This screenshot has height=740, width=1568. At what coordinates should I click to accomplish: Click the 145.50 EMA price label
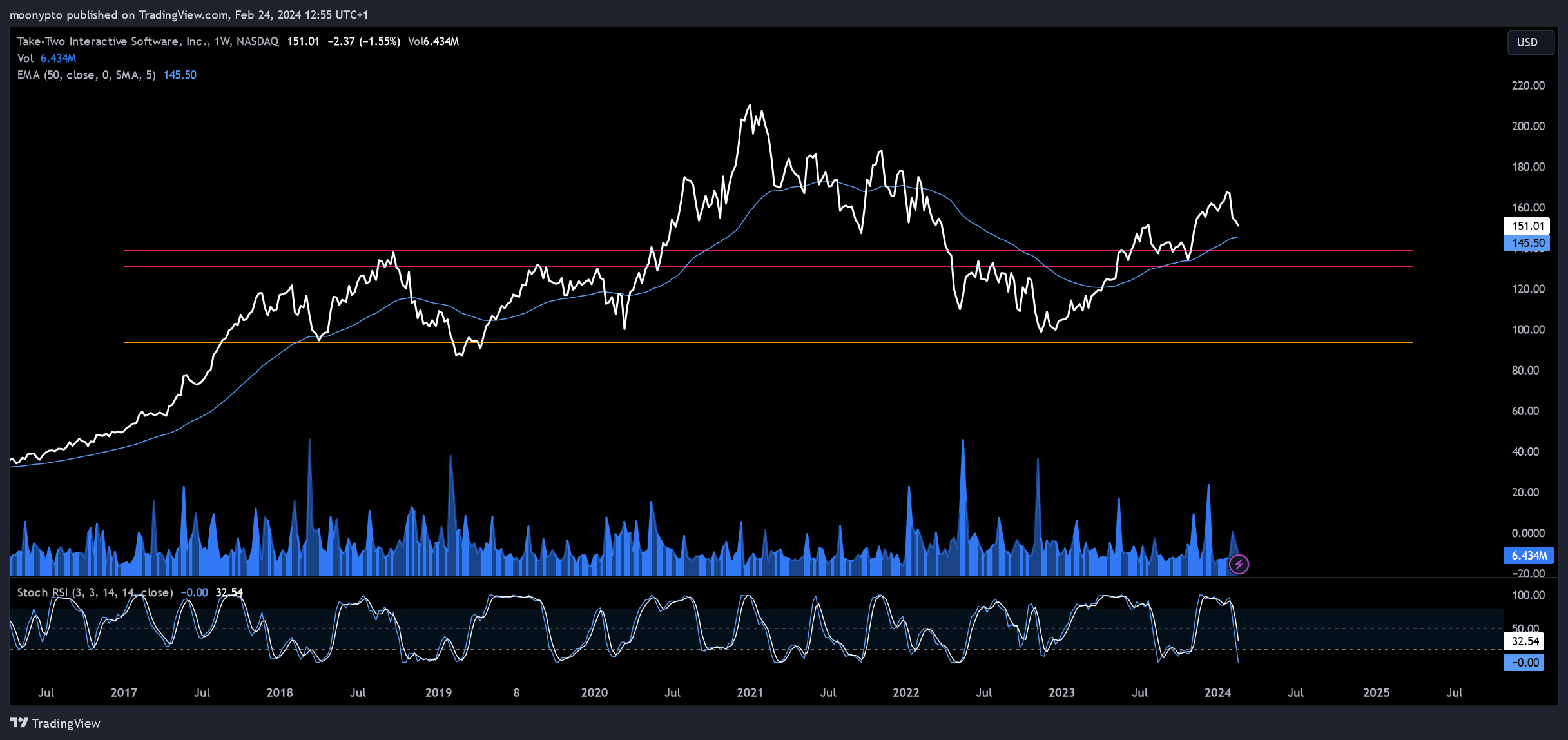1527,243
